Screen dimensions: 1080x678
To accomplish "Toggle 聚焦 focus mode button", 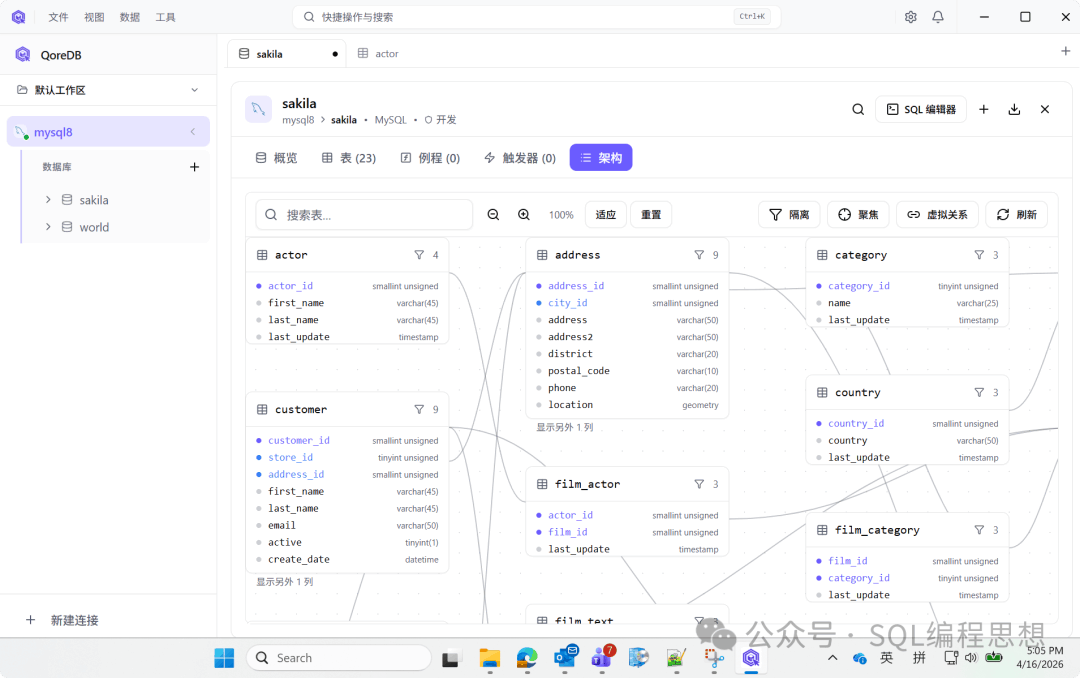I will (x=858, y=215).
